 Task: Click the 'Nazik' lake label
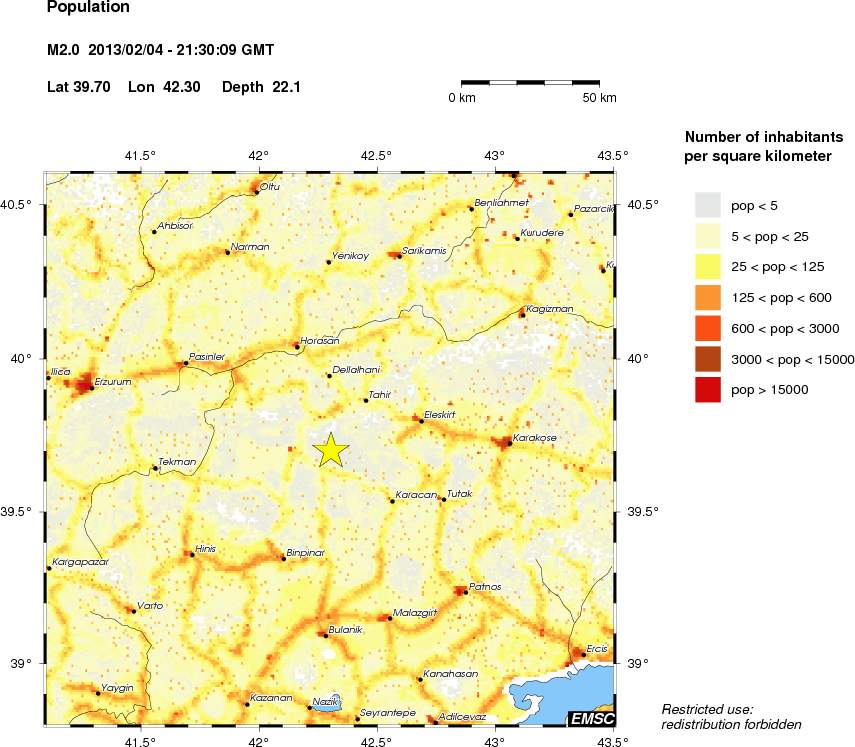tap(326, 702)
